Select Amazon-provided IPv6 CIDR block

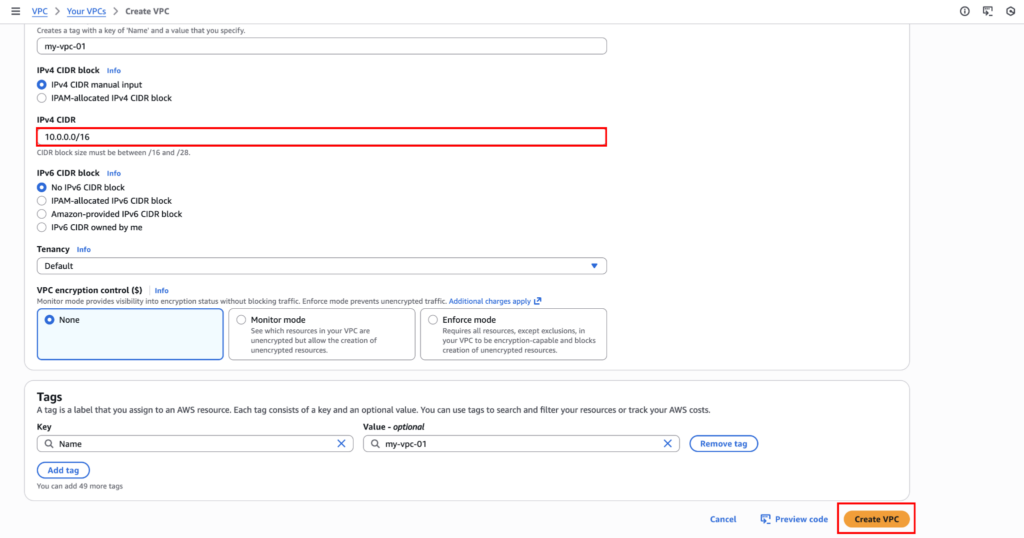42,214
